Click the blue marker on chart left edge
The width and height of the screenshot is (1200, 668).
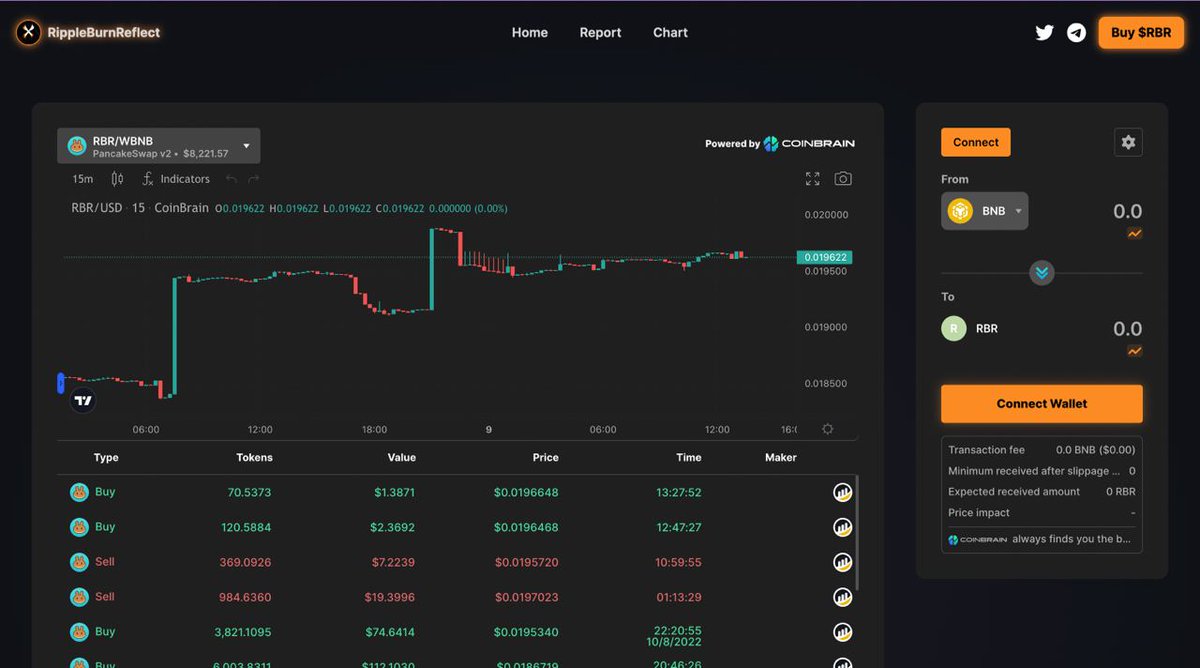(x=60, y=382)
